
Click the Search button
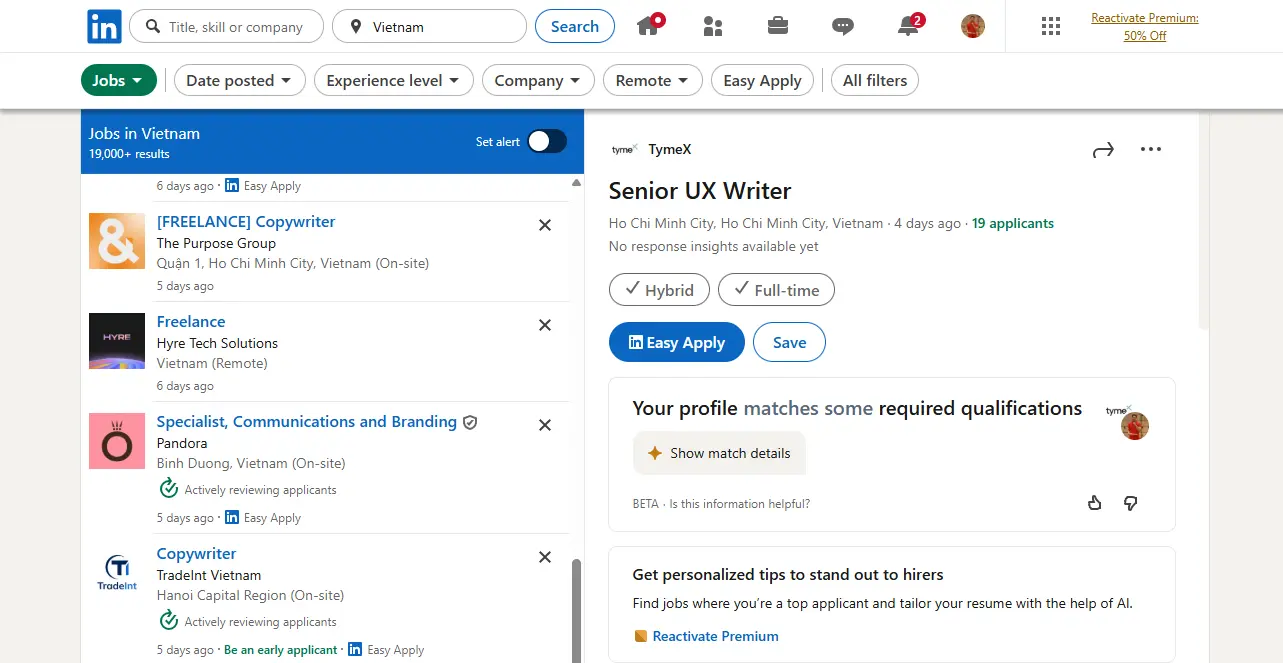[x=575, y=26]
